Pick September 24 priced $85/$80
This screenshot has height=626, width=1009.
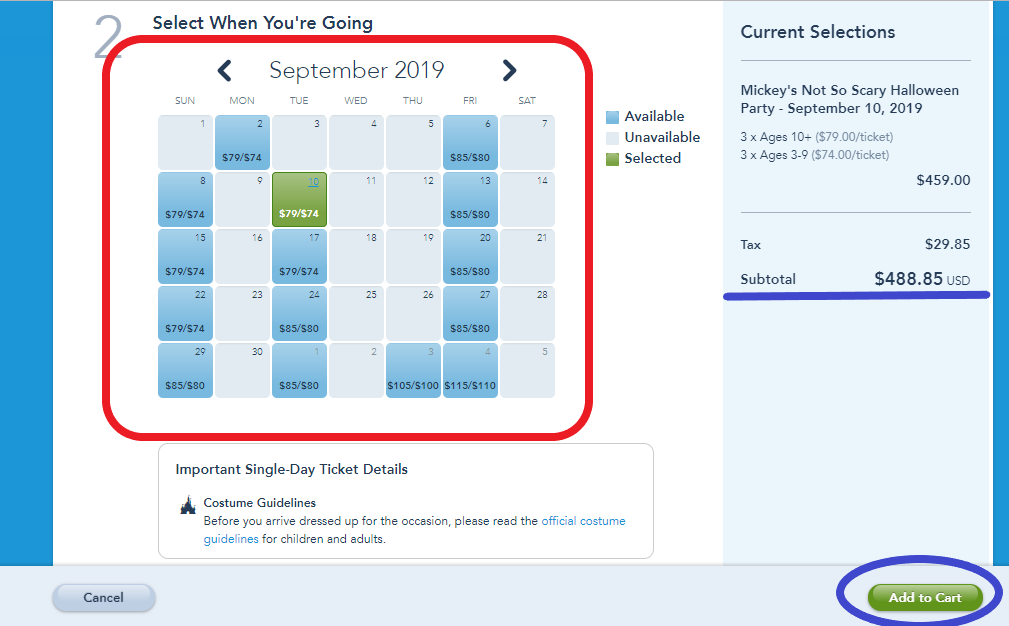coord(299,313)
